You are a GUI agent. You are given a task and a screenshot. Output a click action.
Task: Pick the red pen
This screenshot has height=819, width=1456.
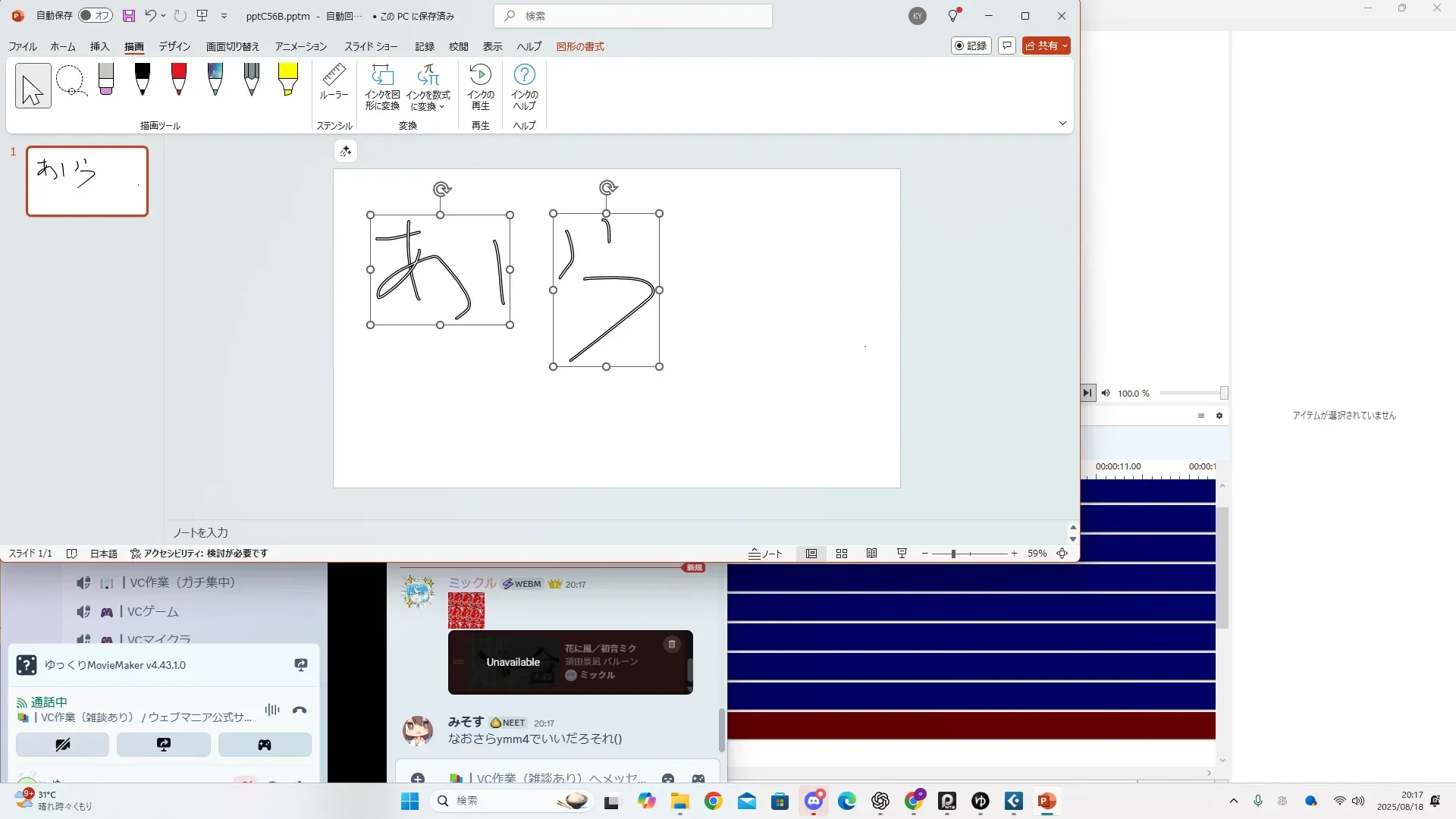pyautogui.click(x=179, y=80)
